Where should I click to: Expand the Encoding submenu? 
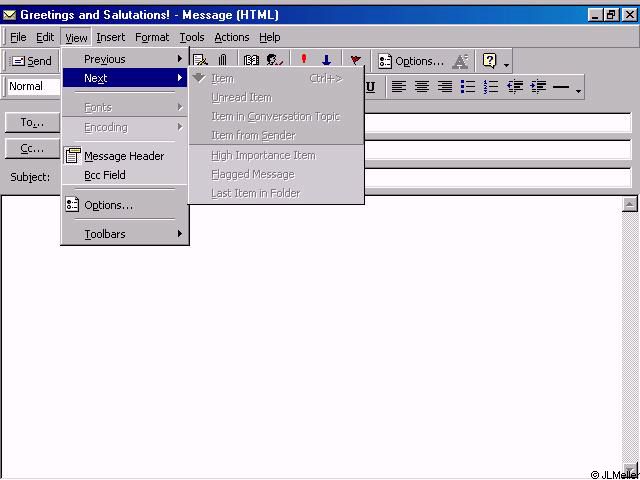coord(124,127)
